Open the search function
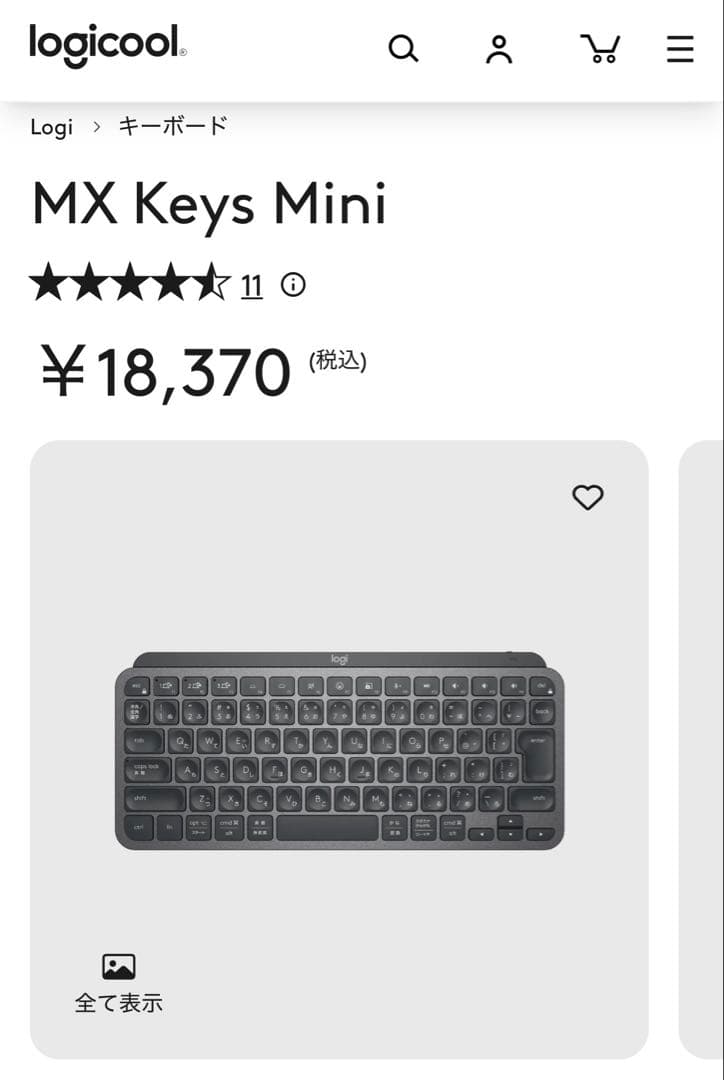 (403, 47)
